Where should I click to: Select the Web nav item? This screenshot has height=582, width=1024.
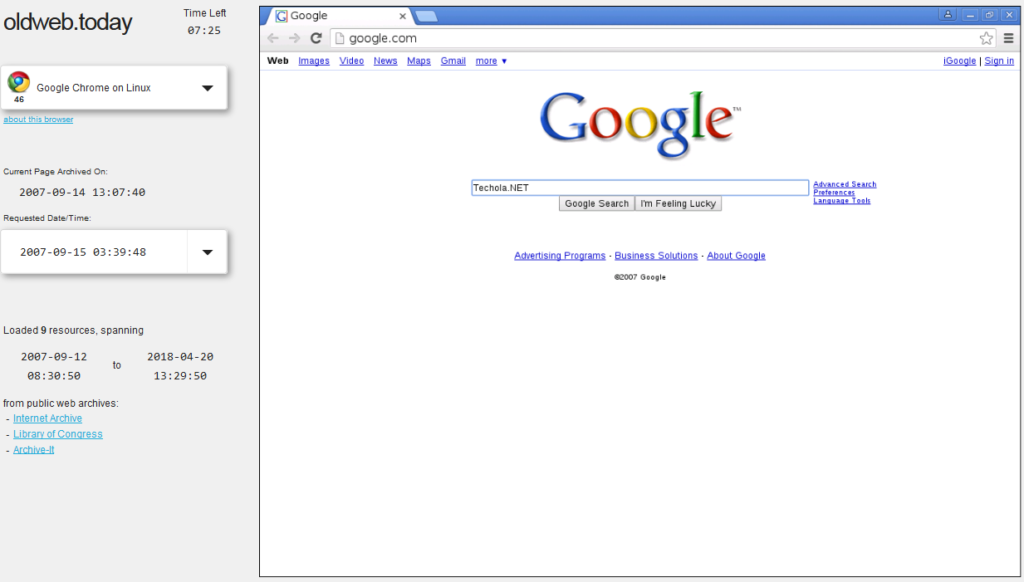click(278, 61)
